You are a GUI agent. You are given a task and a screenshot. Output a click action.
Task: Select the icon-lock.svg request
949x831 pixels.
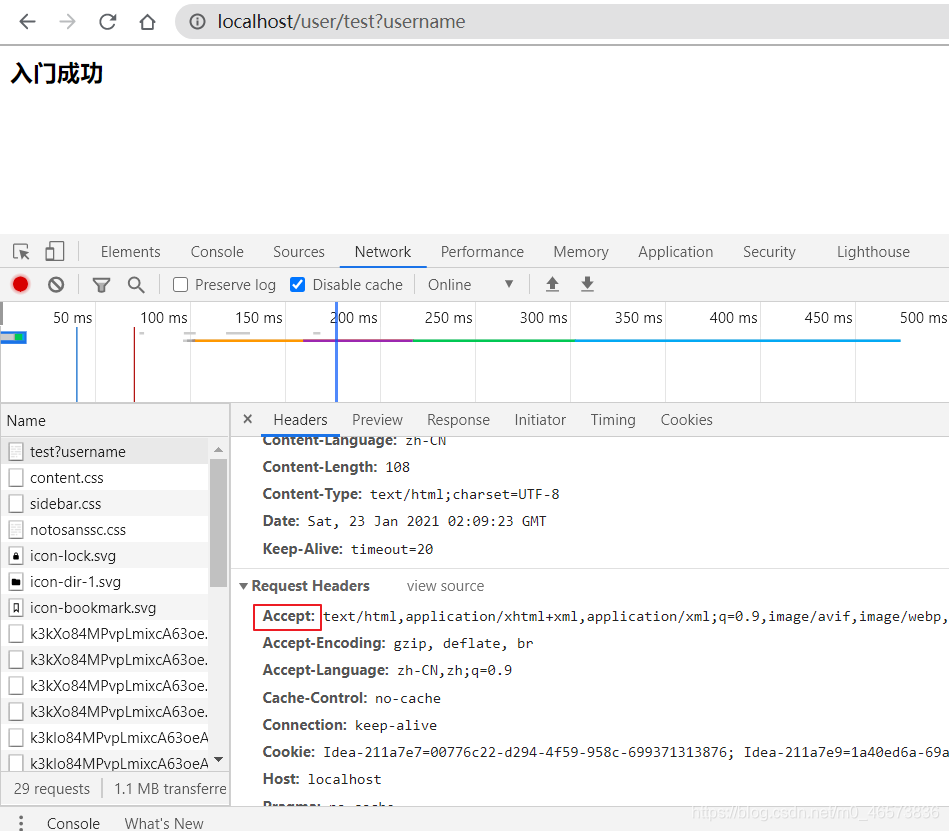[105, 556]
